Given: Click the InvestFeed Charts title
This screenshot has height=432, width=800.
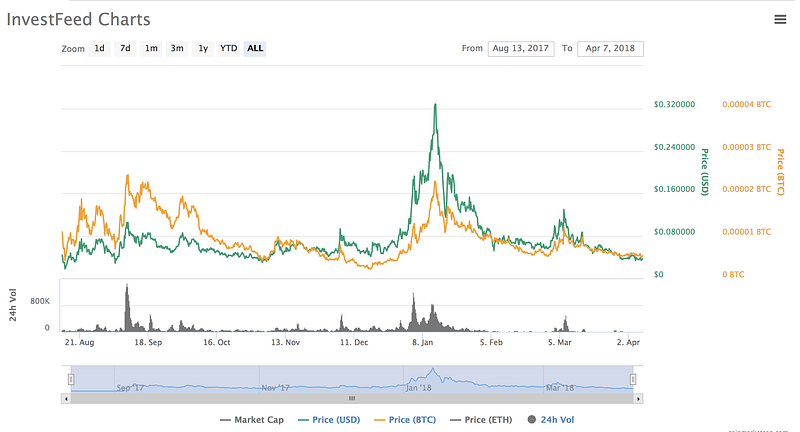Looking at the screenshot, I should [79, 19].
